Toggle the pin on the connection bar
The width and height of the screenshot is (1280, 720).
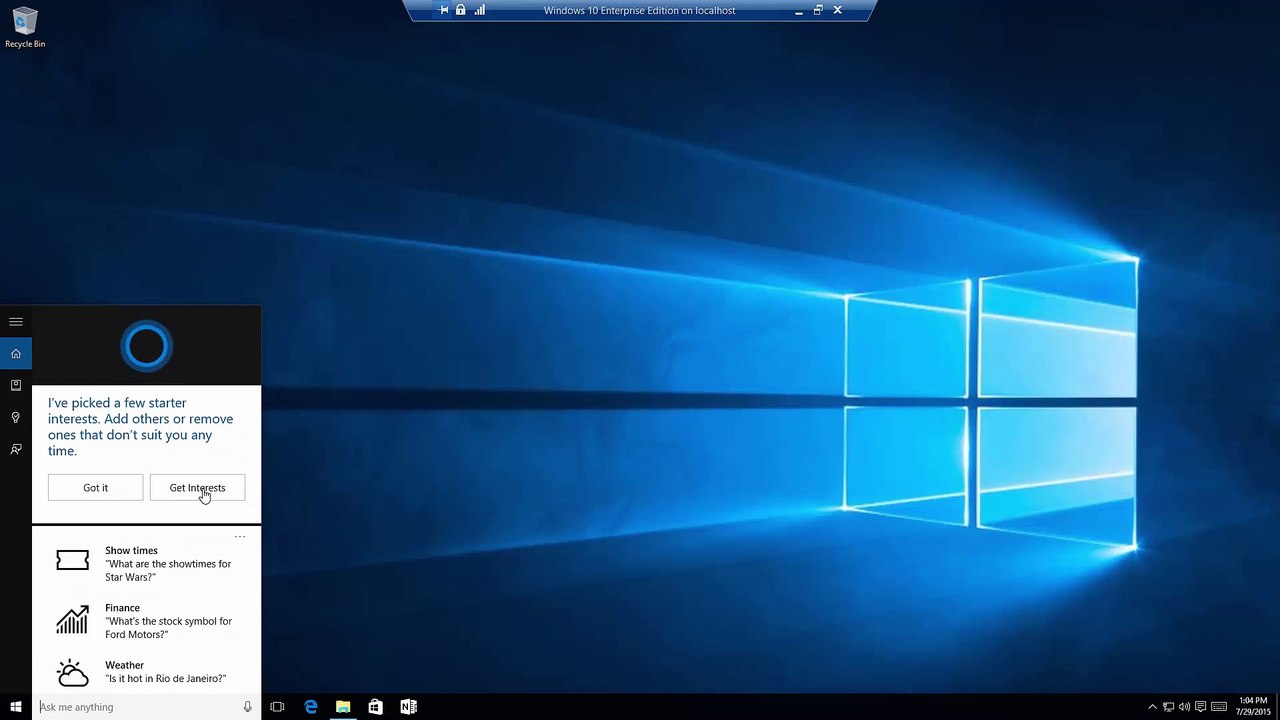444,10
